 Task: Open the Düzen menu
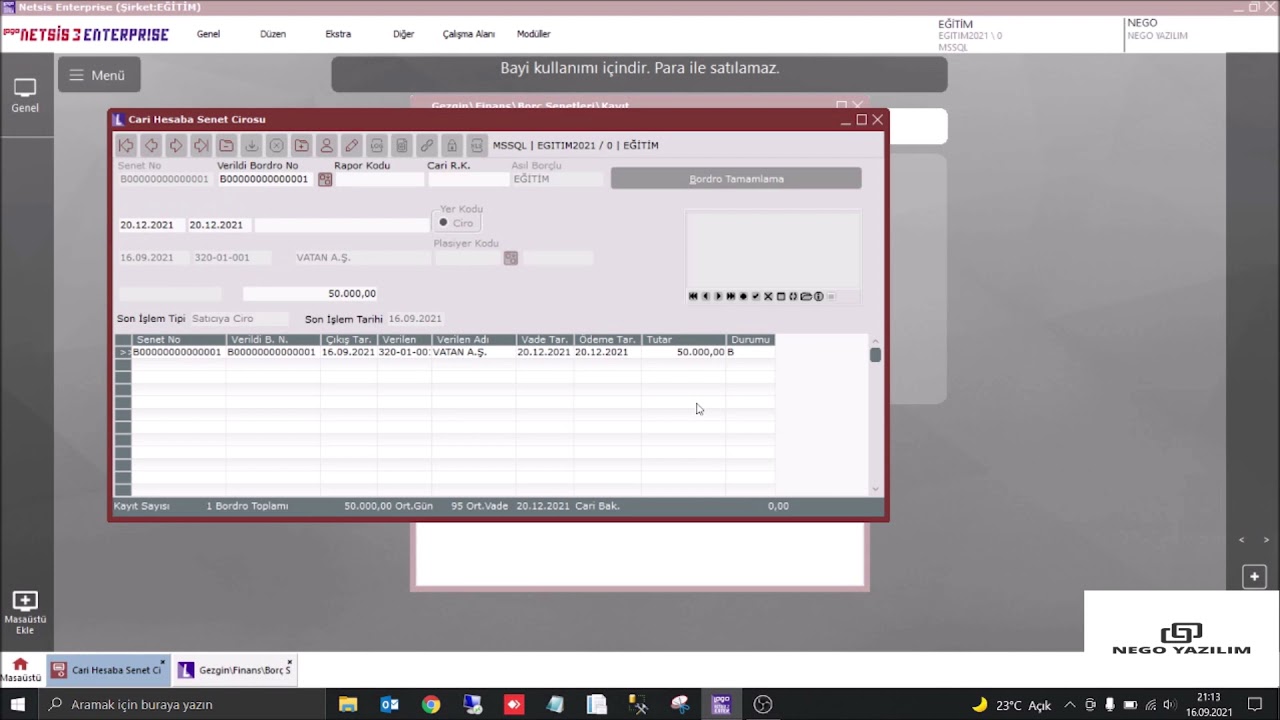click(273, 34)
